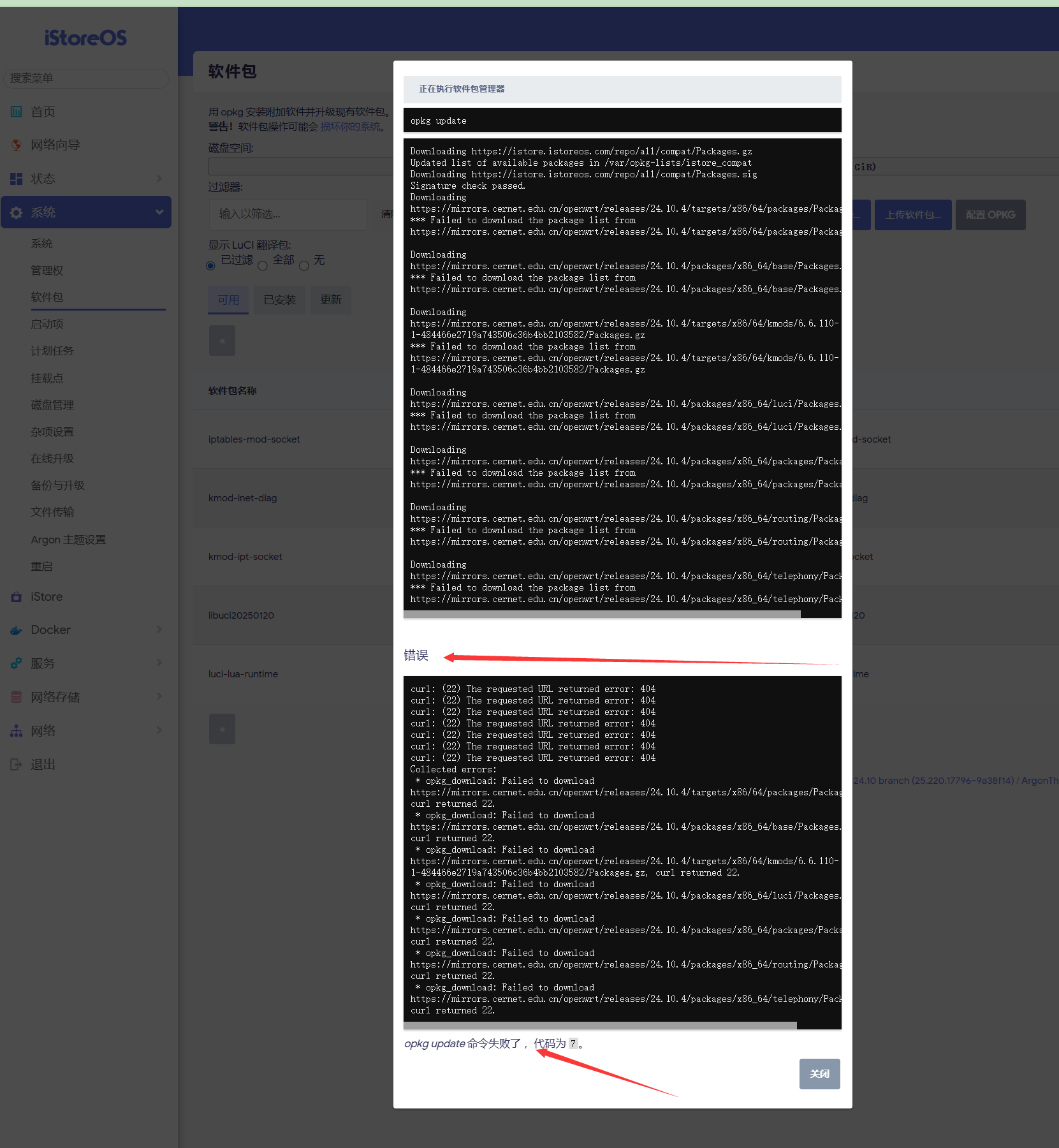Click the 配置 OPKG button
The image size is (1059, 1148).
tap(990, 215)
